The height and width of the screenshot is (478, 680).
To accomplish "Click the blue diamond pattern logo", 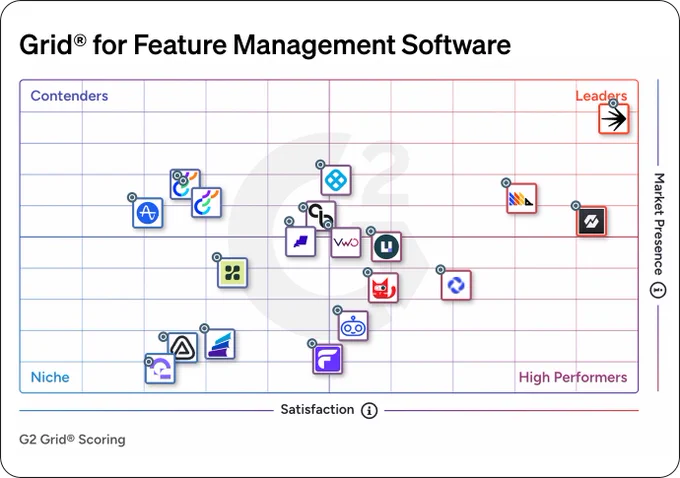I will tap(336, 180).
